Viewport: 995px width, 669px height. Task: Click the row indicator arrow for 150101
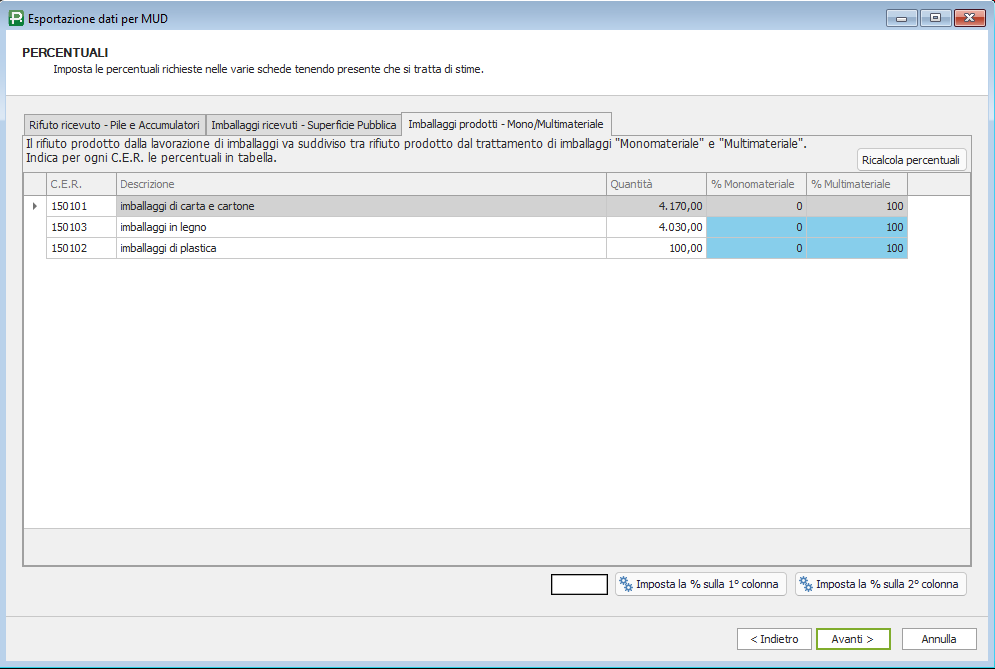coord(35,206)
